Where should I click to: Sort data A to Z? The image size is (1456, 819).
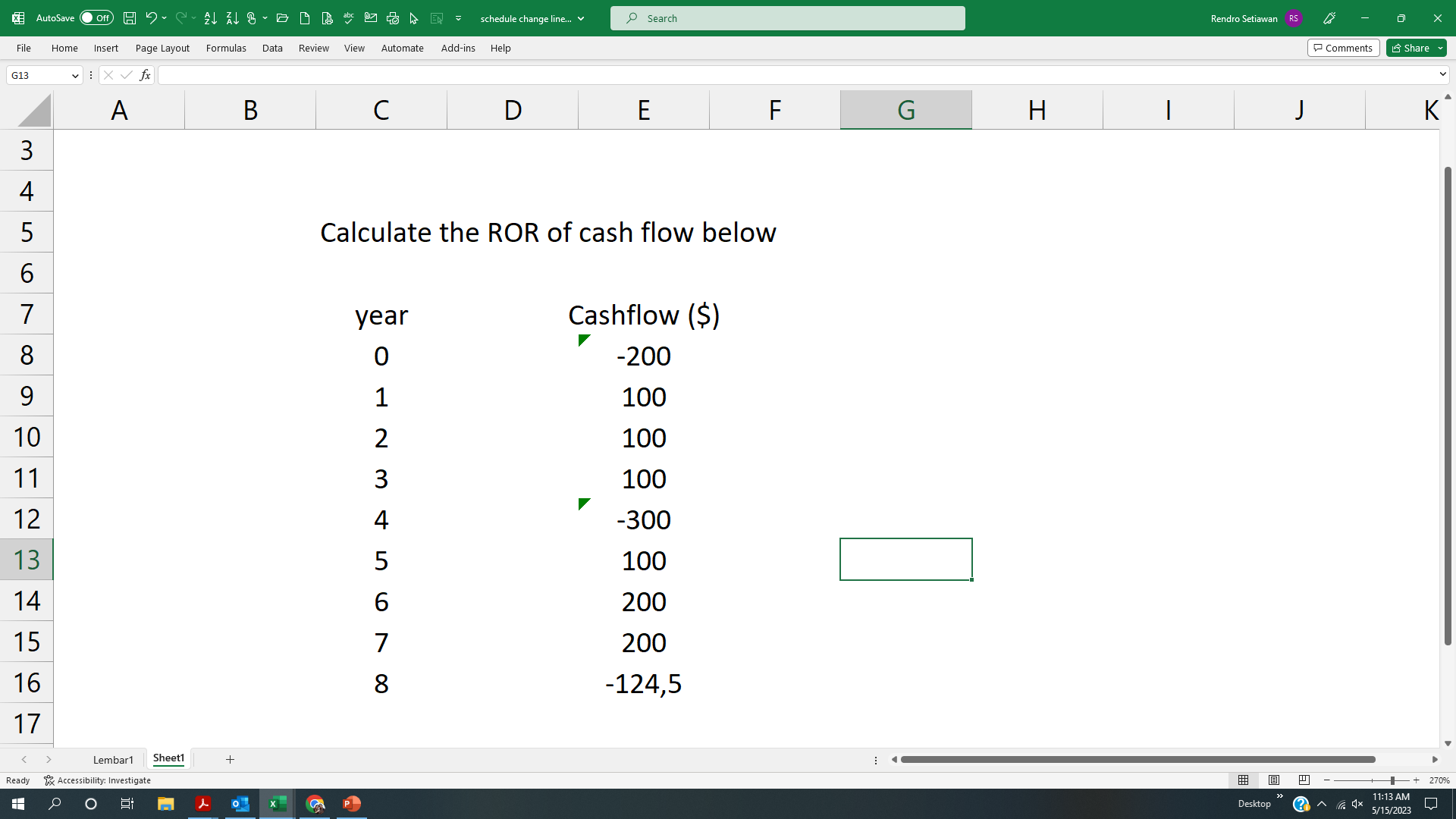point(210,17)
